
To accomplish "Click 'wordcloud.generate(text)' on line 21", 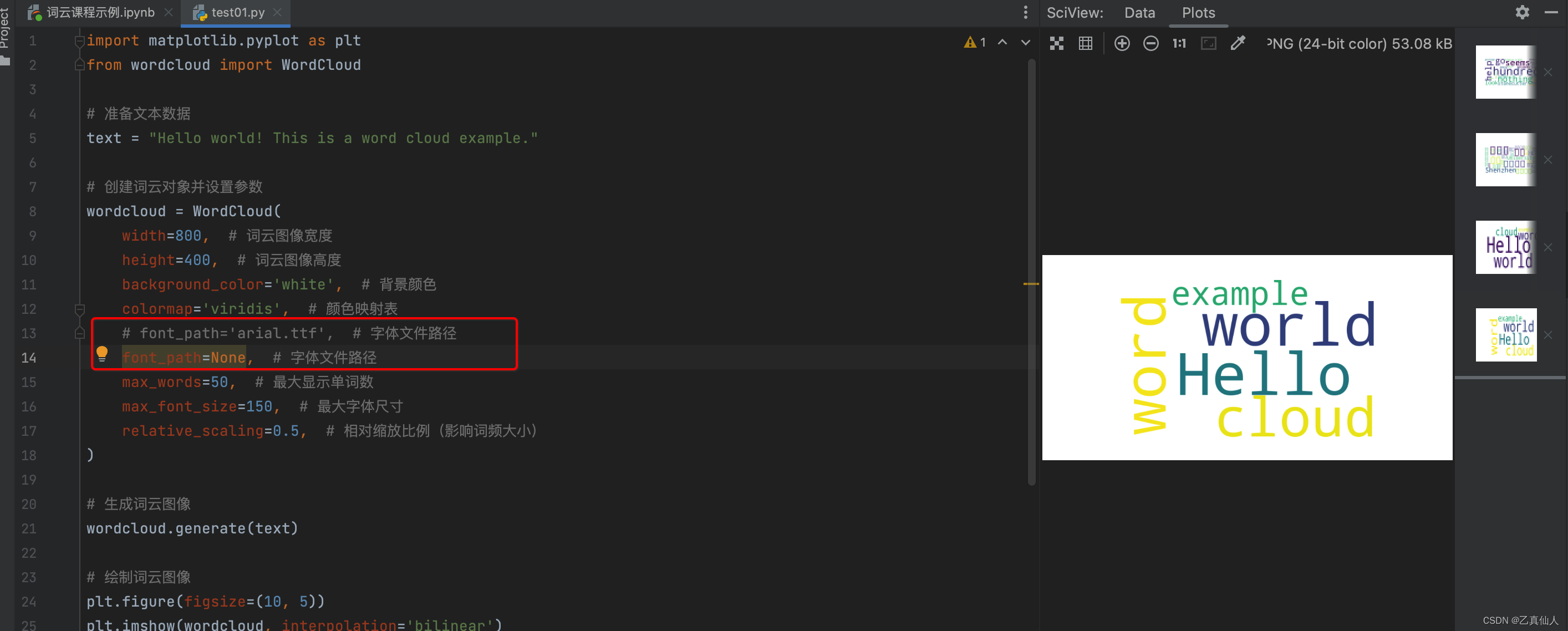I will point(192,528).
